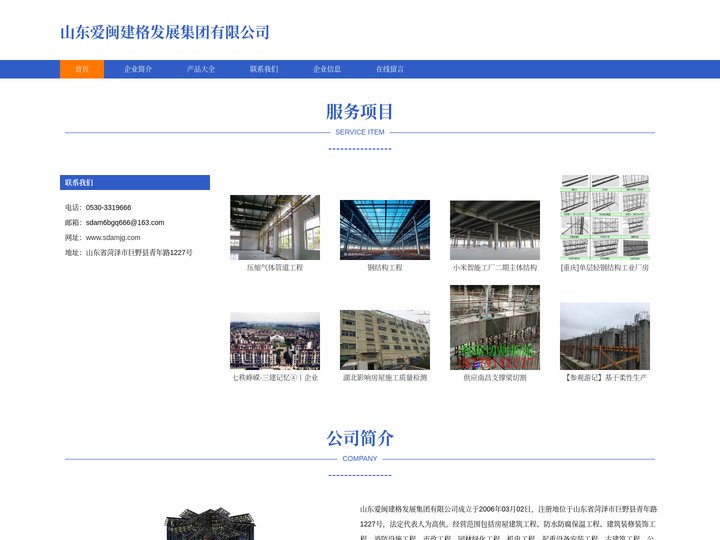Click 在线留言 in the navigation bar
The image size is (720, 540).
390,69
